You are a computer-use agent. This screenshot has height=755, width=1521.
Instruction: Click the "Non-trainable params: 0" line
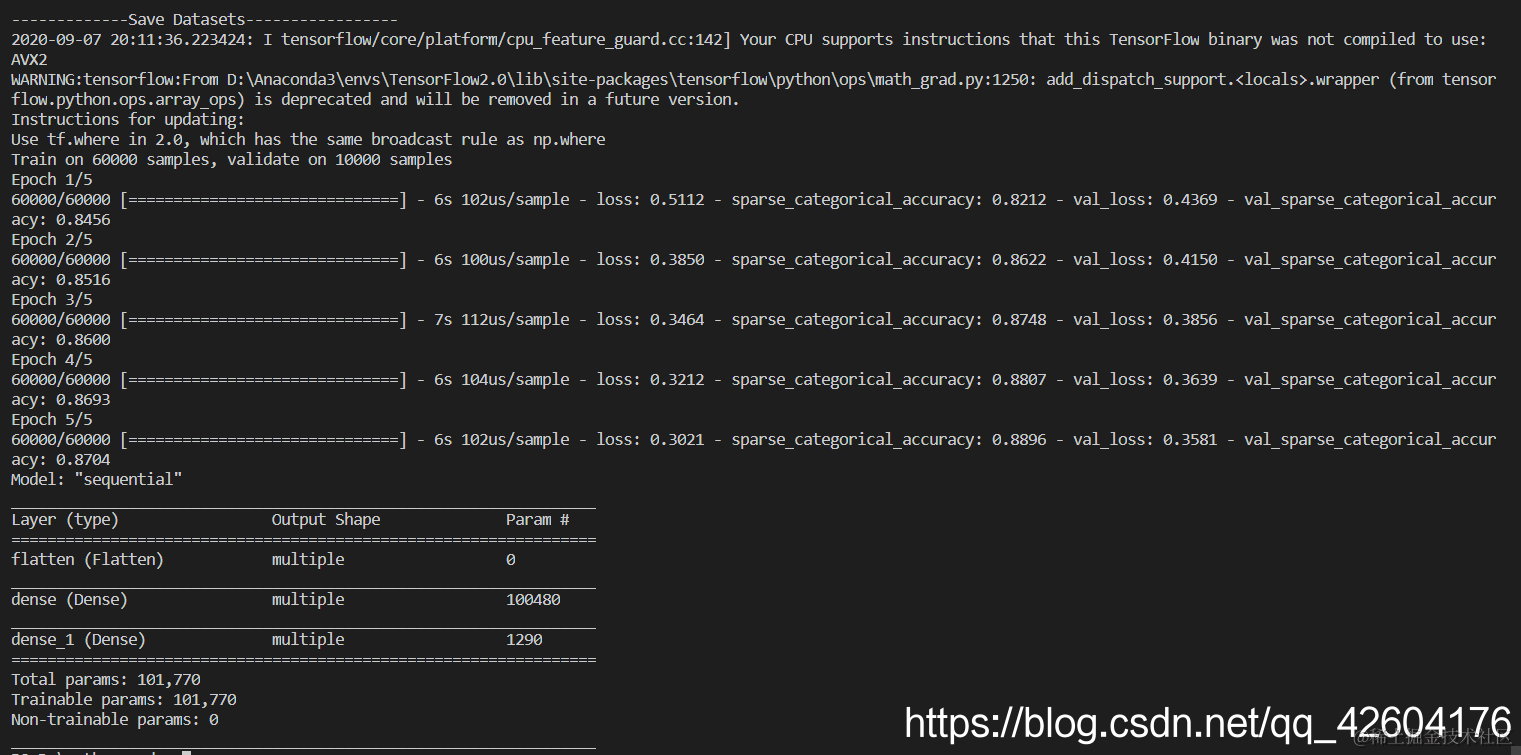coord(115,720)
